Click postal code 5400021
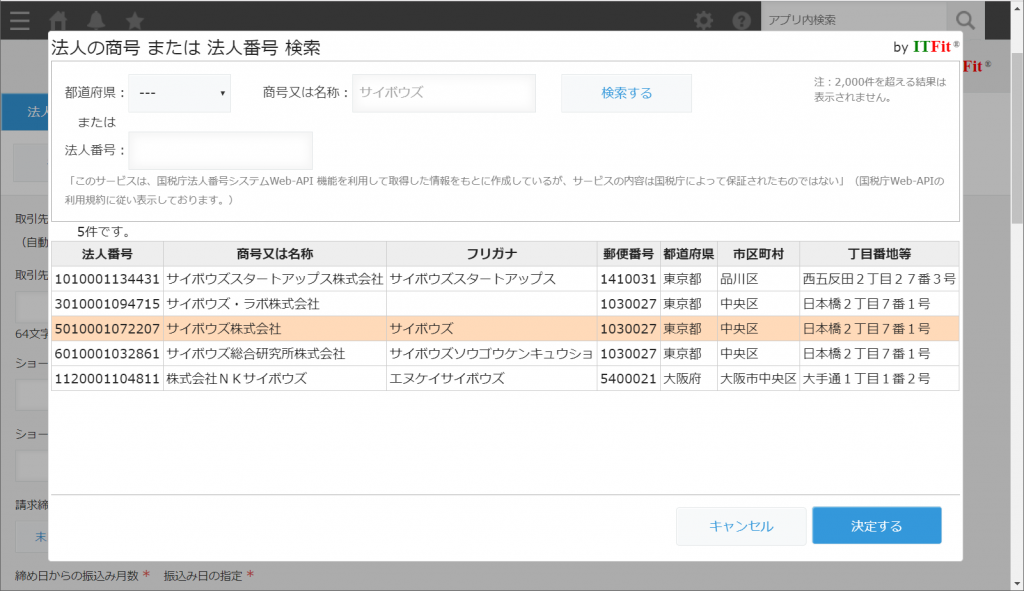Viewport: 1024px width, 591px height. [x=628, y=378]
